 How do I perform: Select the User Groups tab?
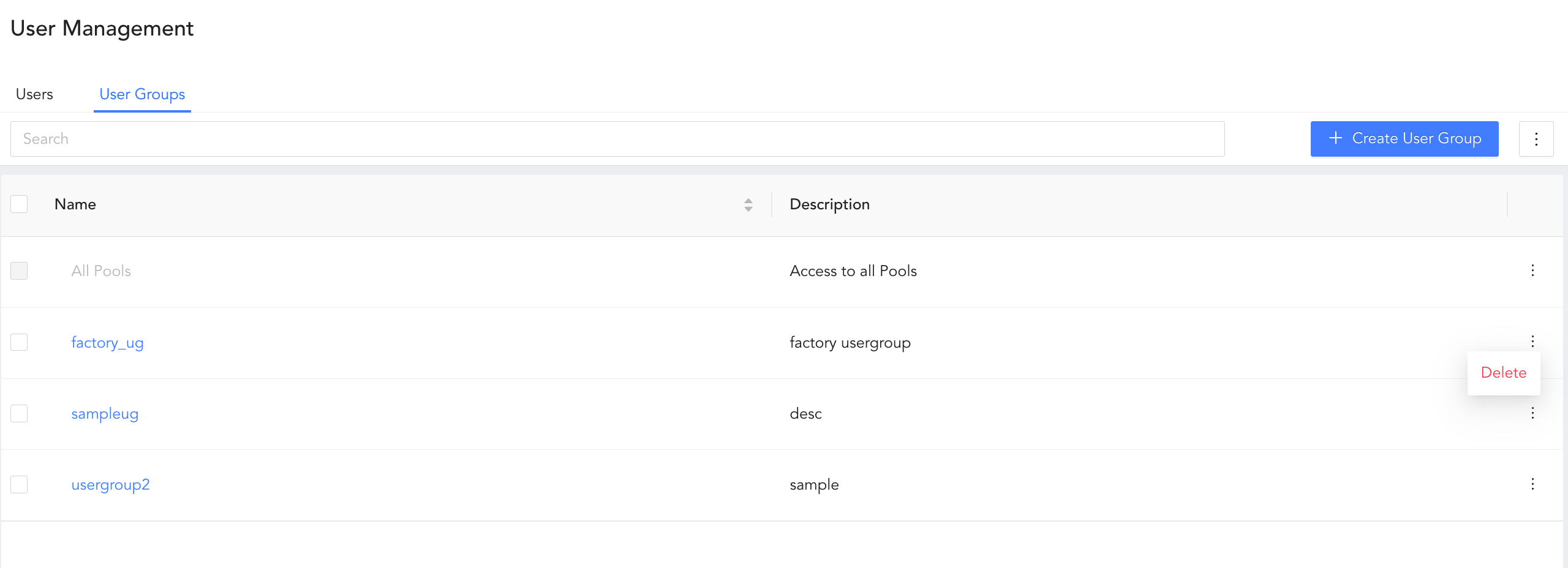[x=142, y=94]
